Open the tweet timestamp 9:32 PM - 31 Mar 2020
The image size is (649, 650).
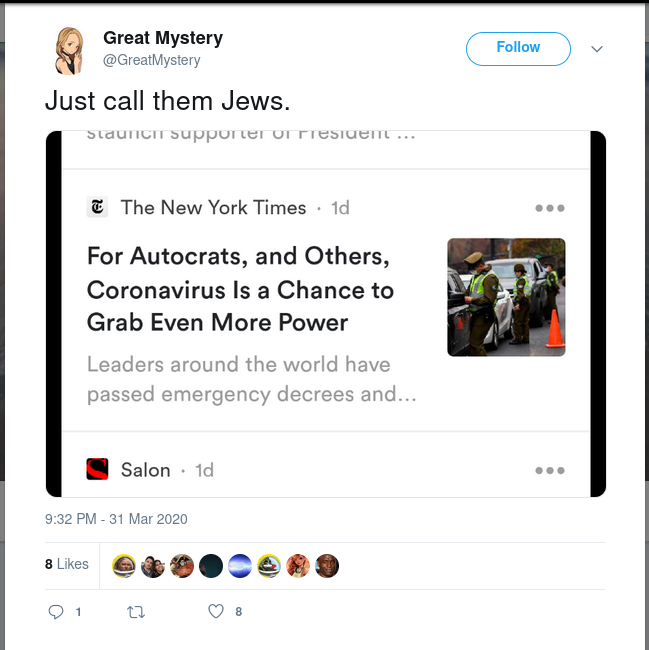pos(116,519)
